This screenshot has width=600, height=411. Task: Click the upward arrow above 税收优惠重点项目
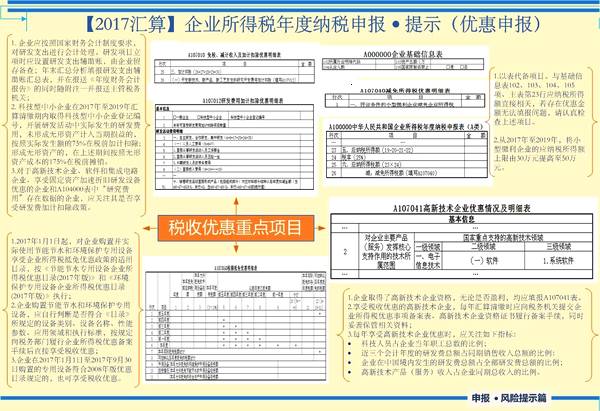[x=236, y=206]
